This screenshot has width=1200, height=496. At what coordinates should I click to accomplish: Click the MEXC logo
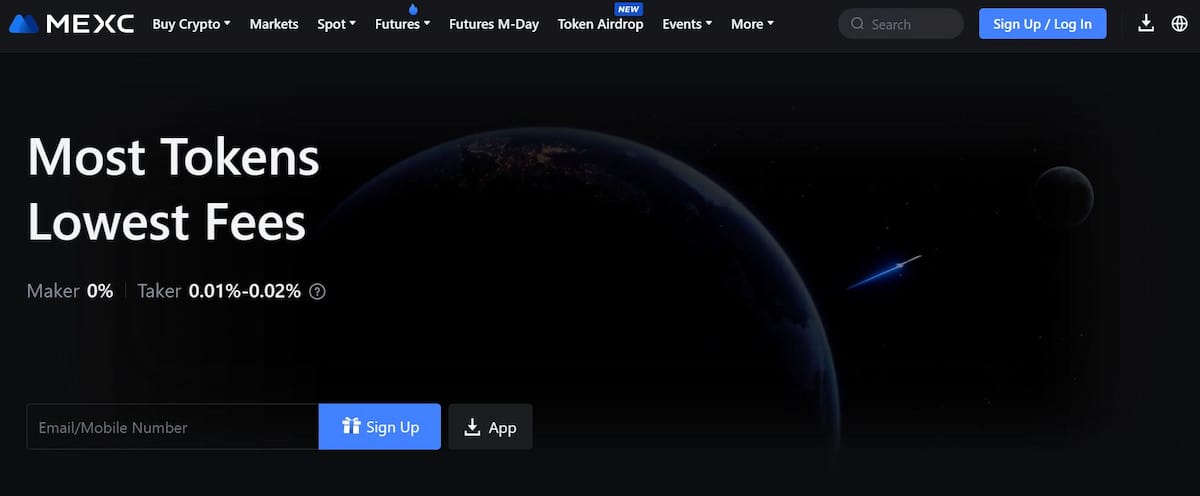pyautogui.click(x=71, y=24)
